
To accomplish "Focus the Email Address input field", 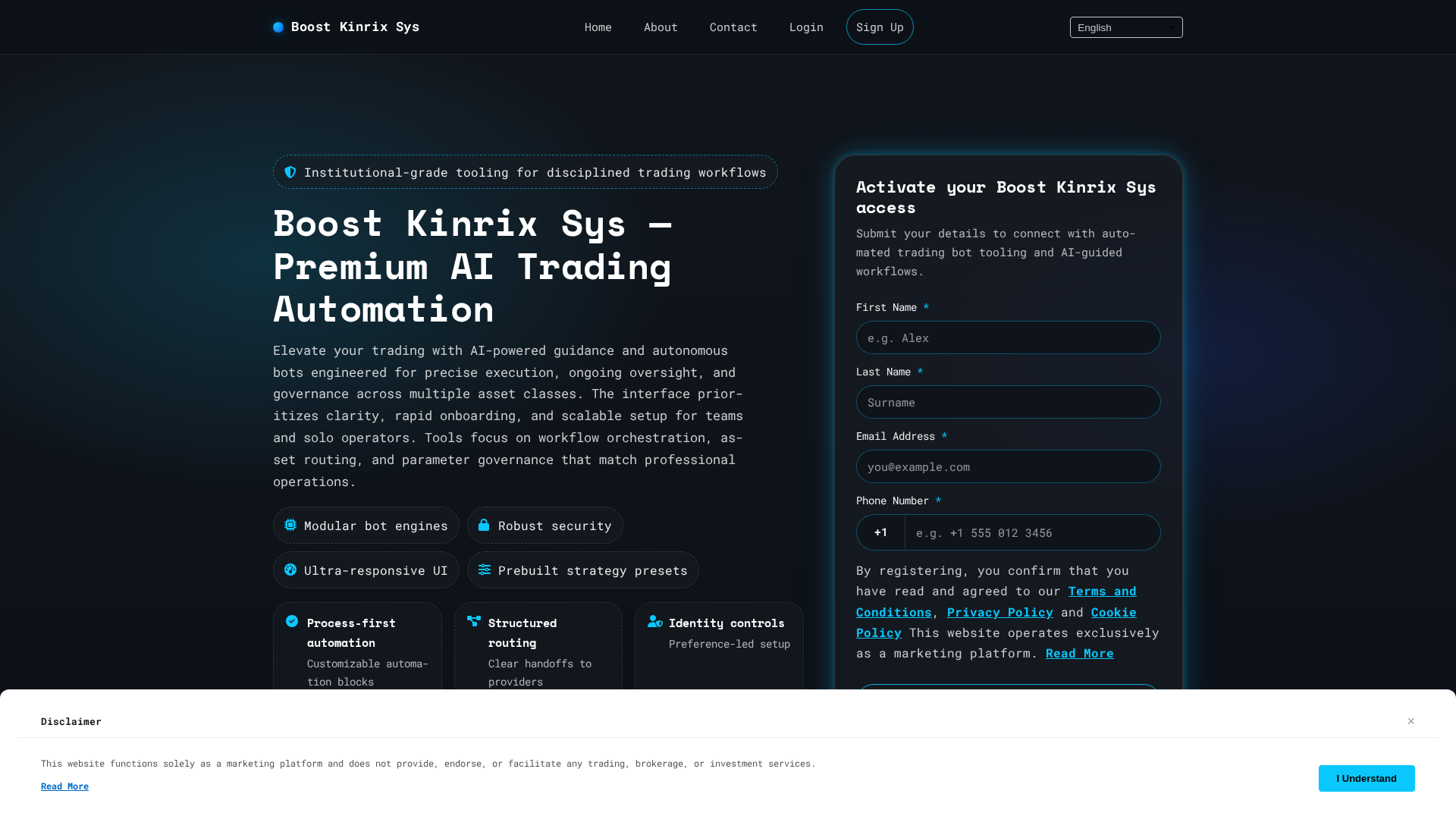I will [x=1008, y=466].
